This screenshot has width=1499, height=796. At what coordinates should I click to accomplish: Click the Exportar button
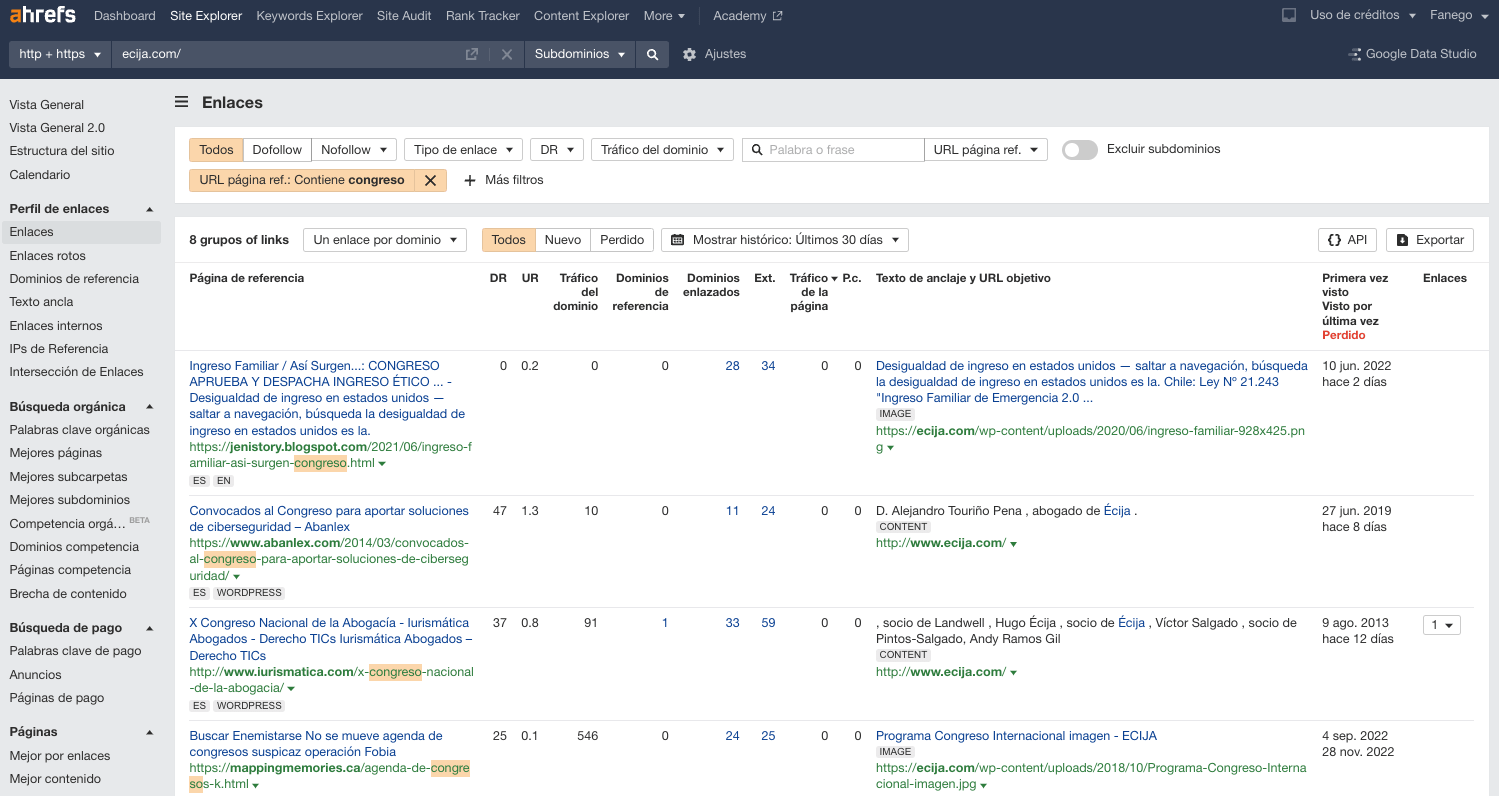[x=1429, y=239]
